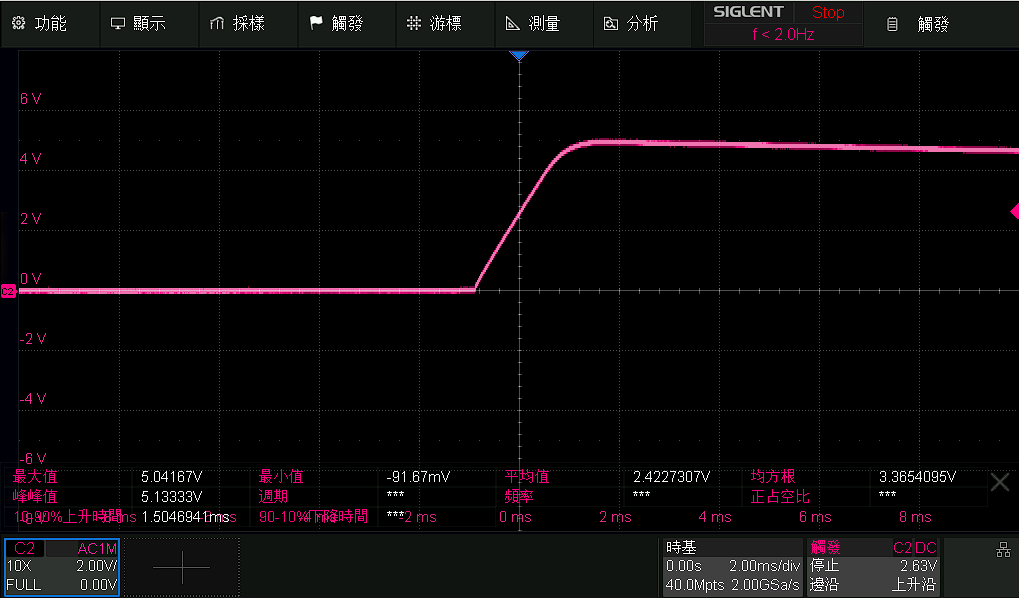Select the 頻率 frequency measurement label
The width and height of the screenshot is (1019, 598).
[519, 497]
